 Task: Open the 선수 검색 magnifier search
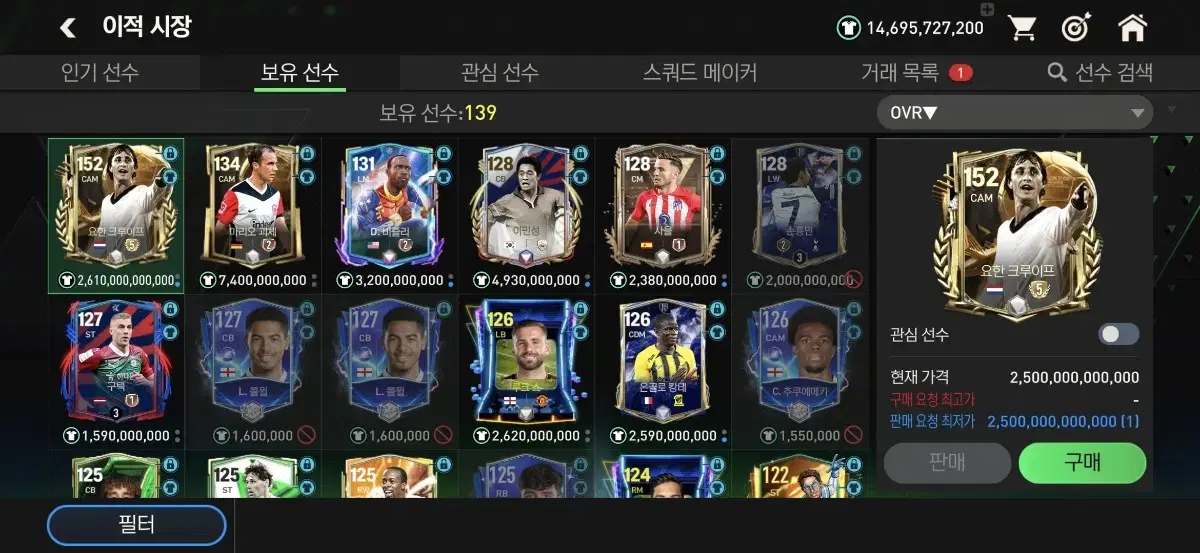(x=1100, y=72)
